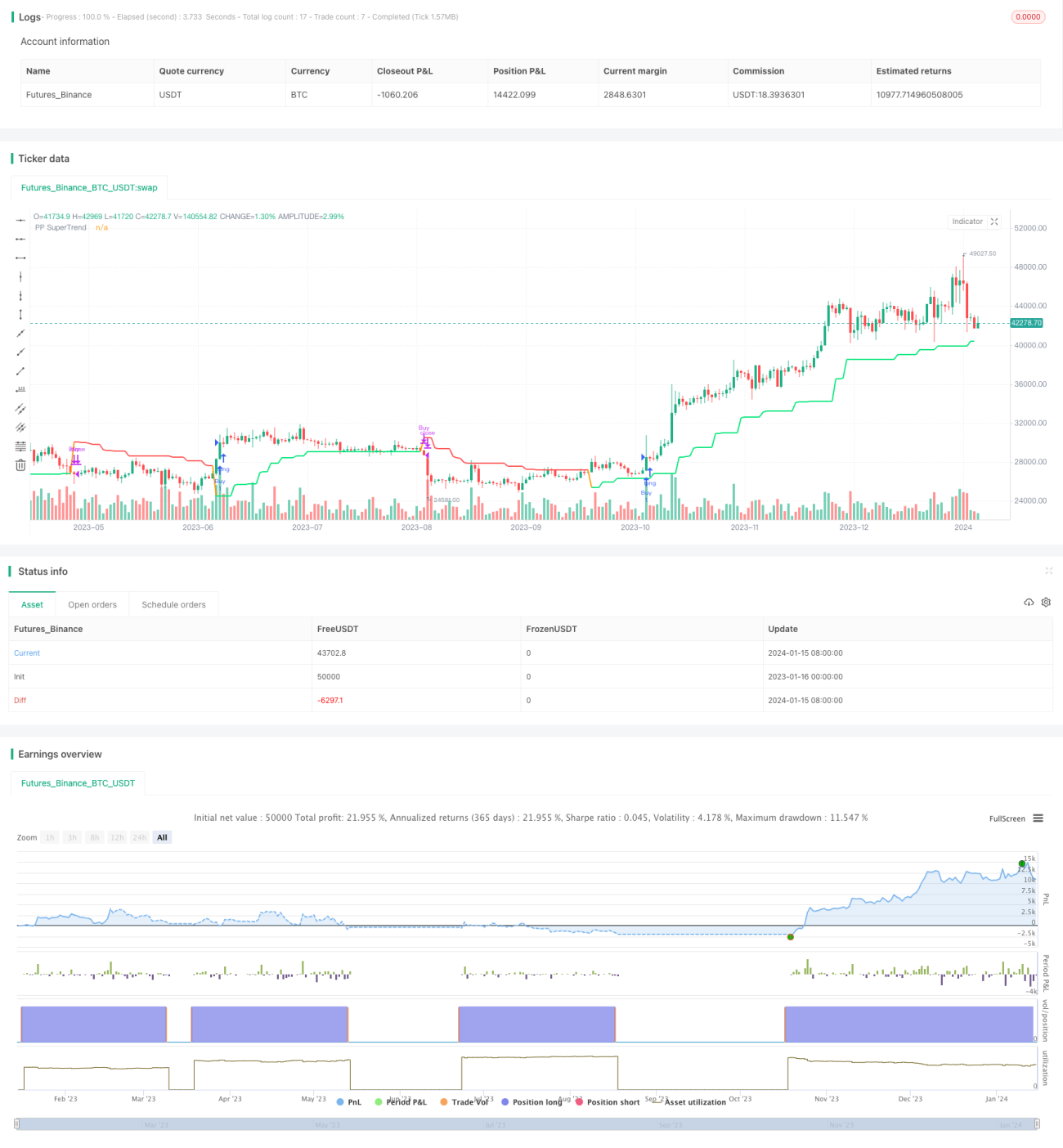Image resolution: width=1063 pixels, height=1148 pixels.
Task: Open the Status info settings gear
Action: click(x=1046, y=603)
